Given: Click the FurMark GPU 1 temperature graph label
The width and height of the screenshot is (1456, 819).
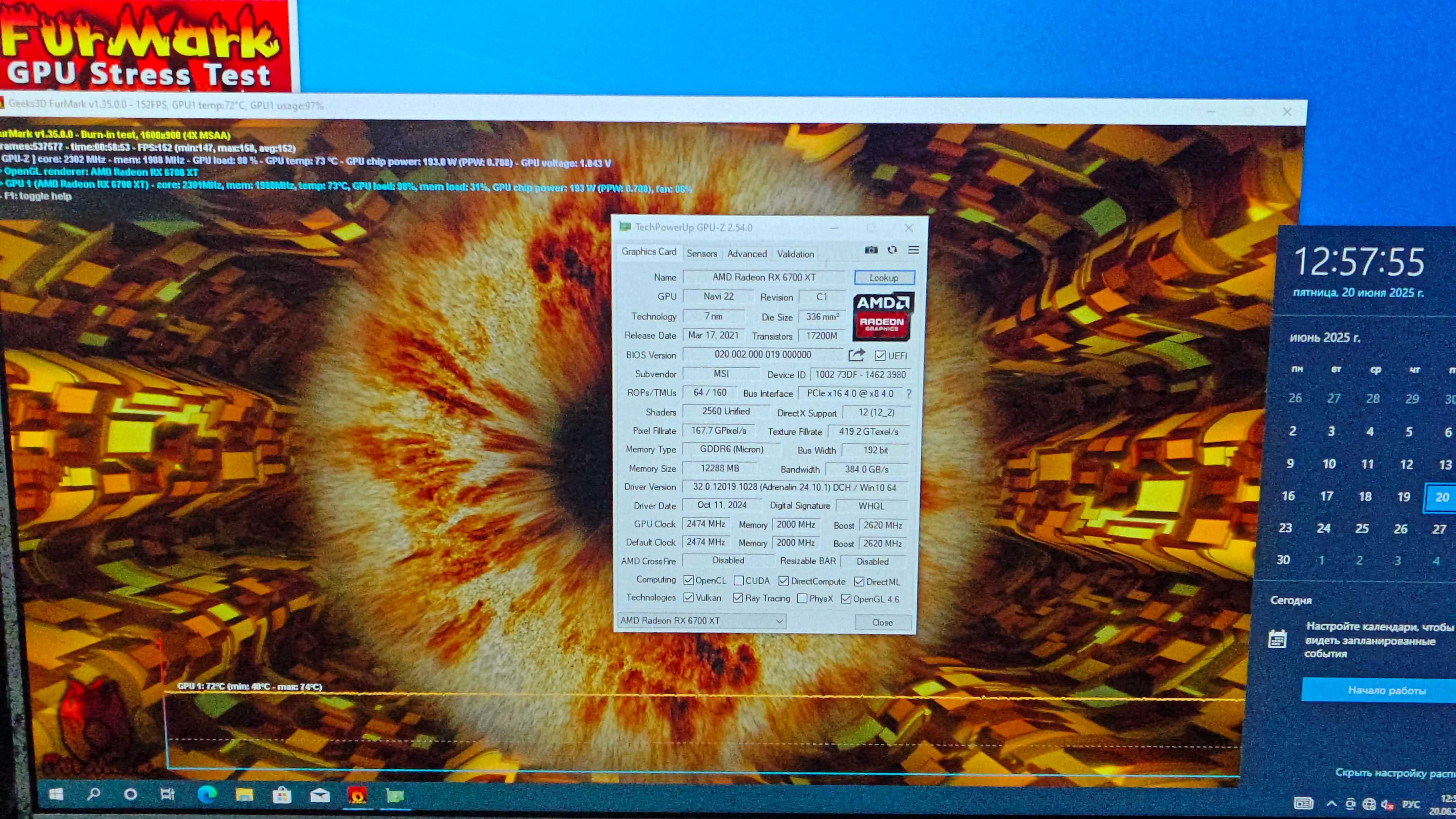Looking at the screenshot, I should (x=249, y=687).
